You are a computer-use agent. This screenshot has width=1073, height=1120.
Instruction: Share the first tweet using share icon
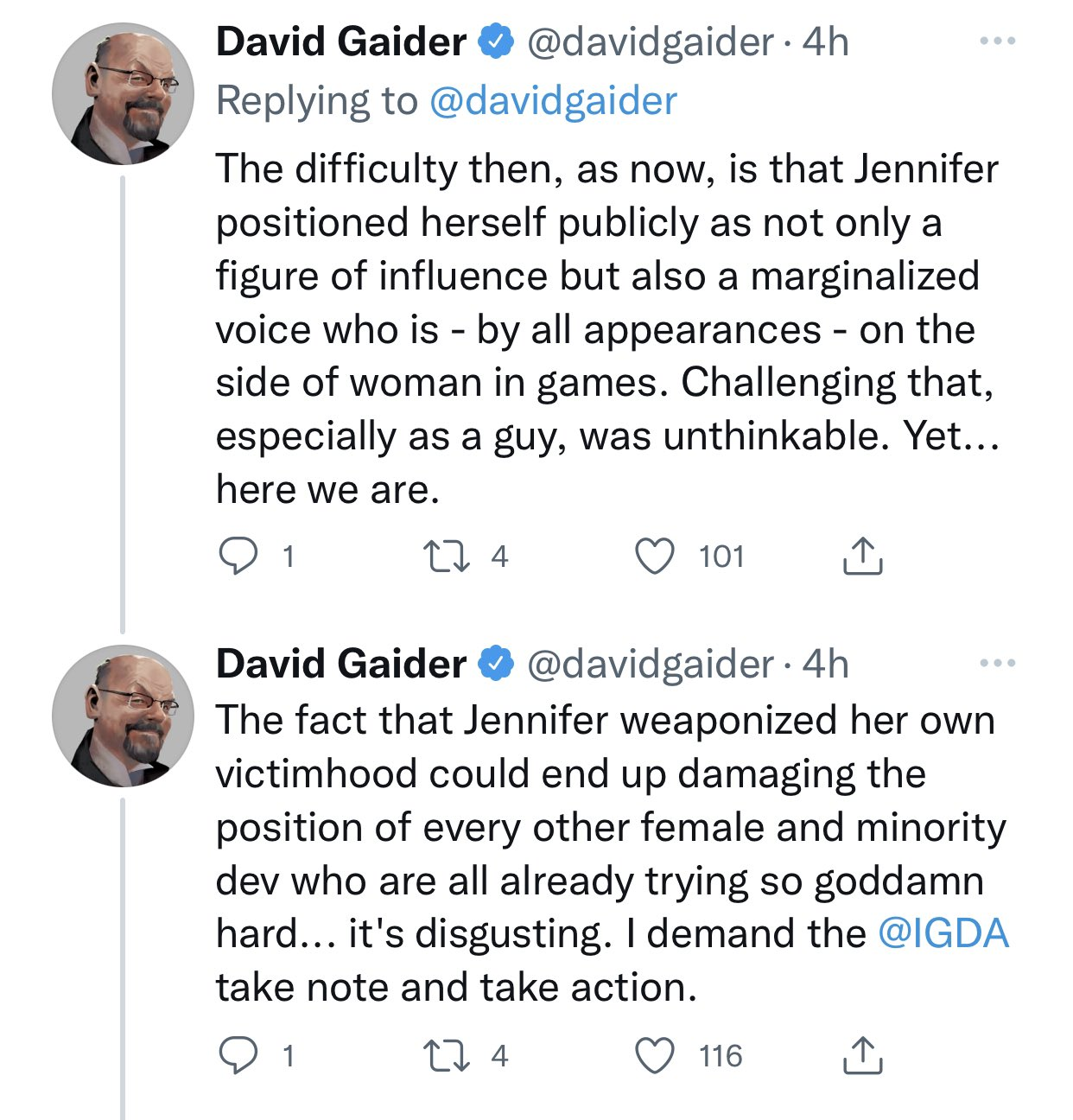click(861, 557)
